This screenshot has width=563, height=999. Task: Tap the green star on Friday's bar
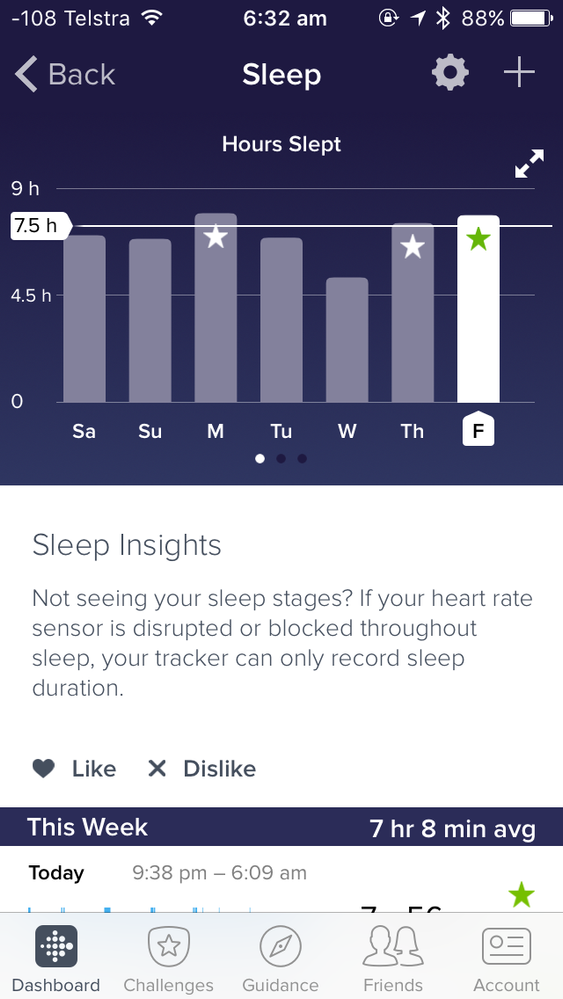(x=478, y=240)
